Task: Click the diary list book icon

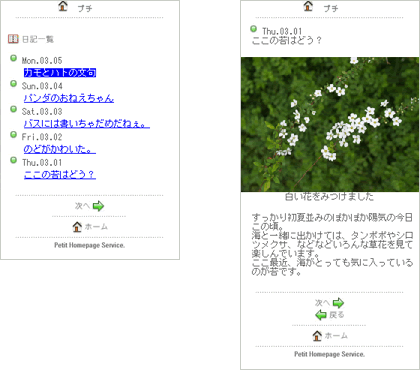Action: [13, 39]
